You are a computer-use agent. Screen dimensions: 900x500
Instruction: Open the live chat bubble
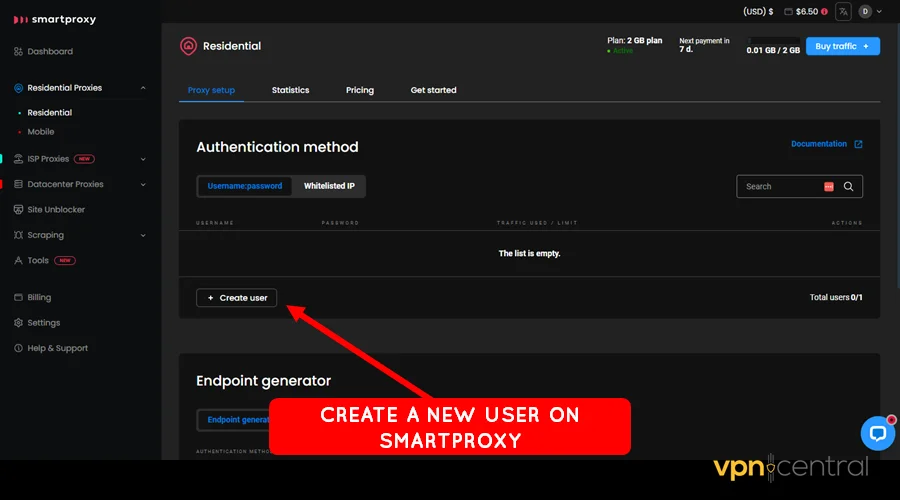(878, 433)
